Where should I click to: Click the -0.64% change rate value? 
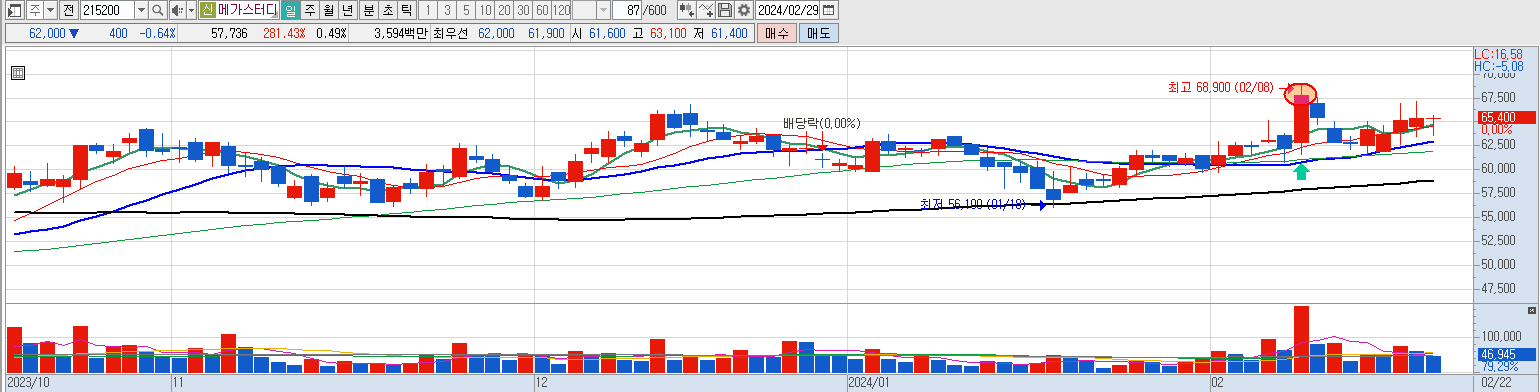click(x=157, y=33)
